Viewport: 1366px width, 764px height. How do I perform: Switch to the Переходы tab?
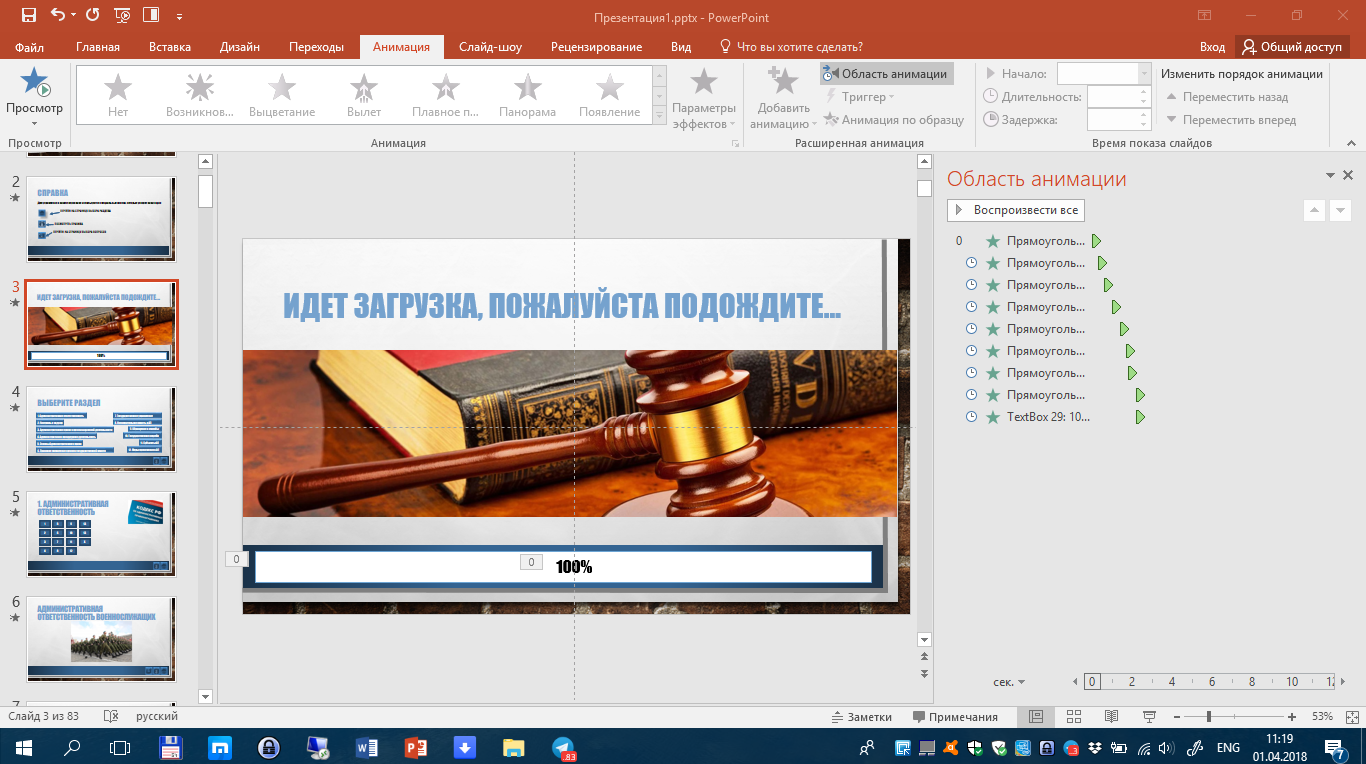coord(316,47)
